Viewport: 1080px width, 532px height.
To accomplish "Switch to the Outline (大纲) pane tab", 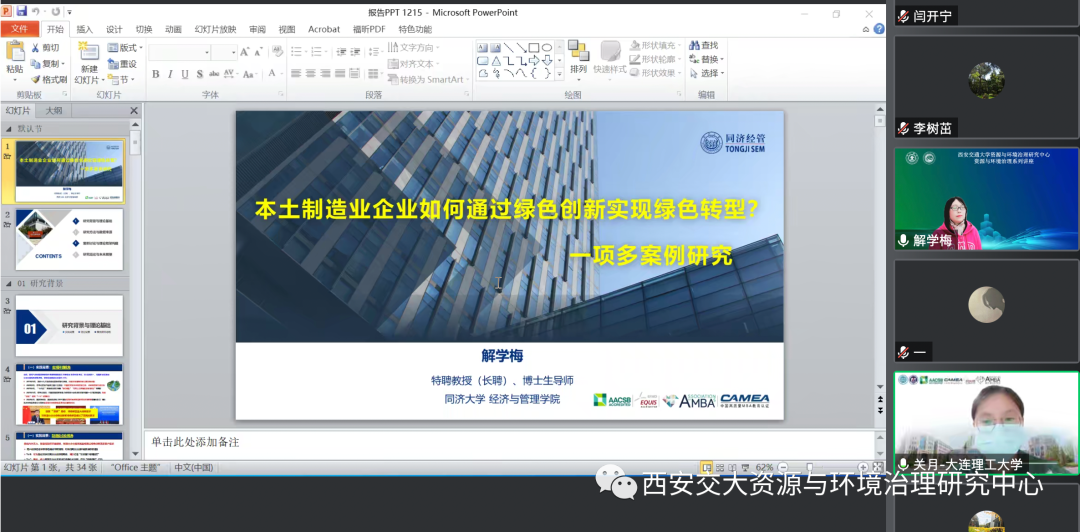I will point(53,111).
